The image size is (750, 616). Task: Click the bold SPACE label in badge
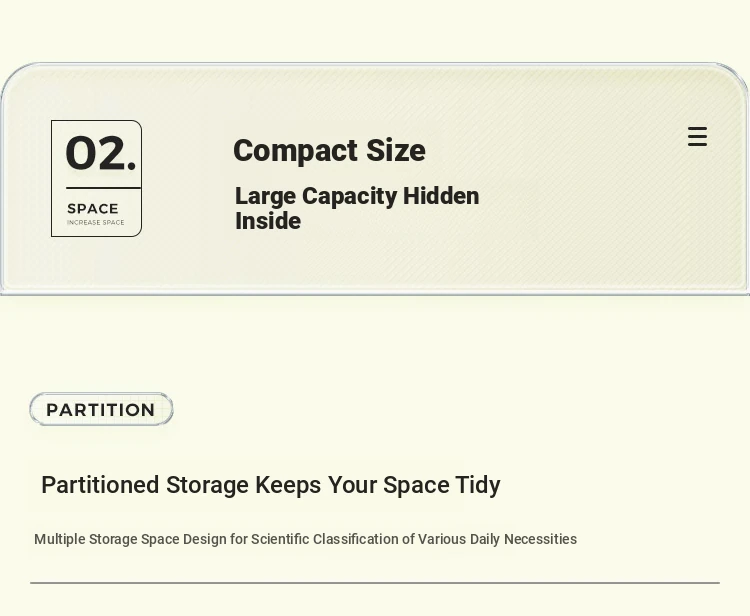93,209
